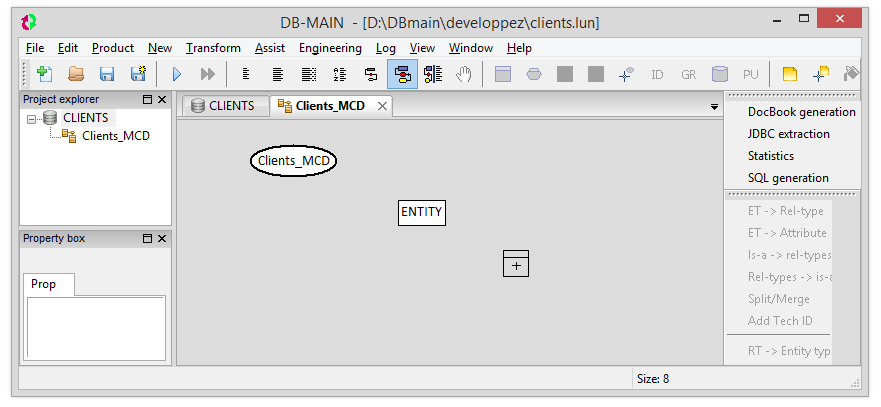The width and height of the screenshot is (881, 407).
Task: Close the Clients_MCD tab
Action: pyautogui.click(x=382, y=106)
